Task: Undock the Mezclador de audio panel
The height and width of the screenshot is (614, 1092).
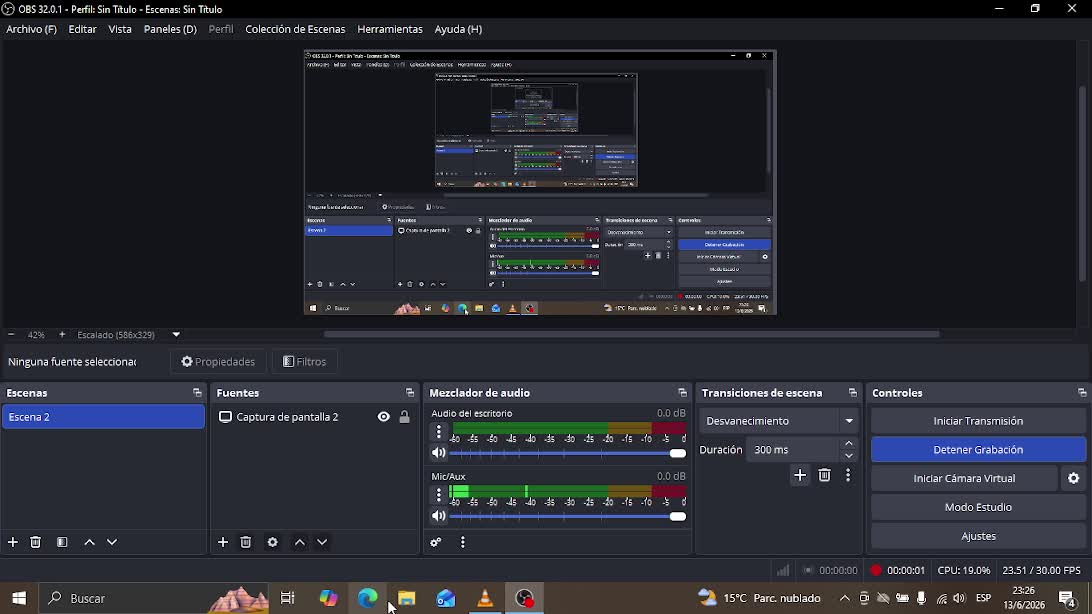Action: [682, 393]
